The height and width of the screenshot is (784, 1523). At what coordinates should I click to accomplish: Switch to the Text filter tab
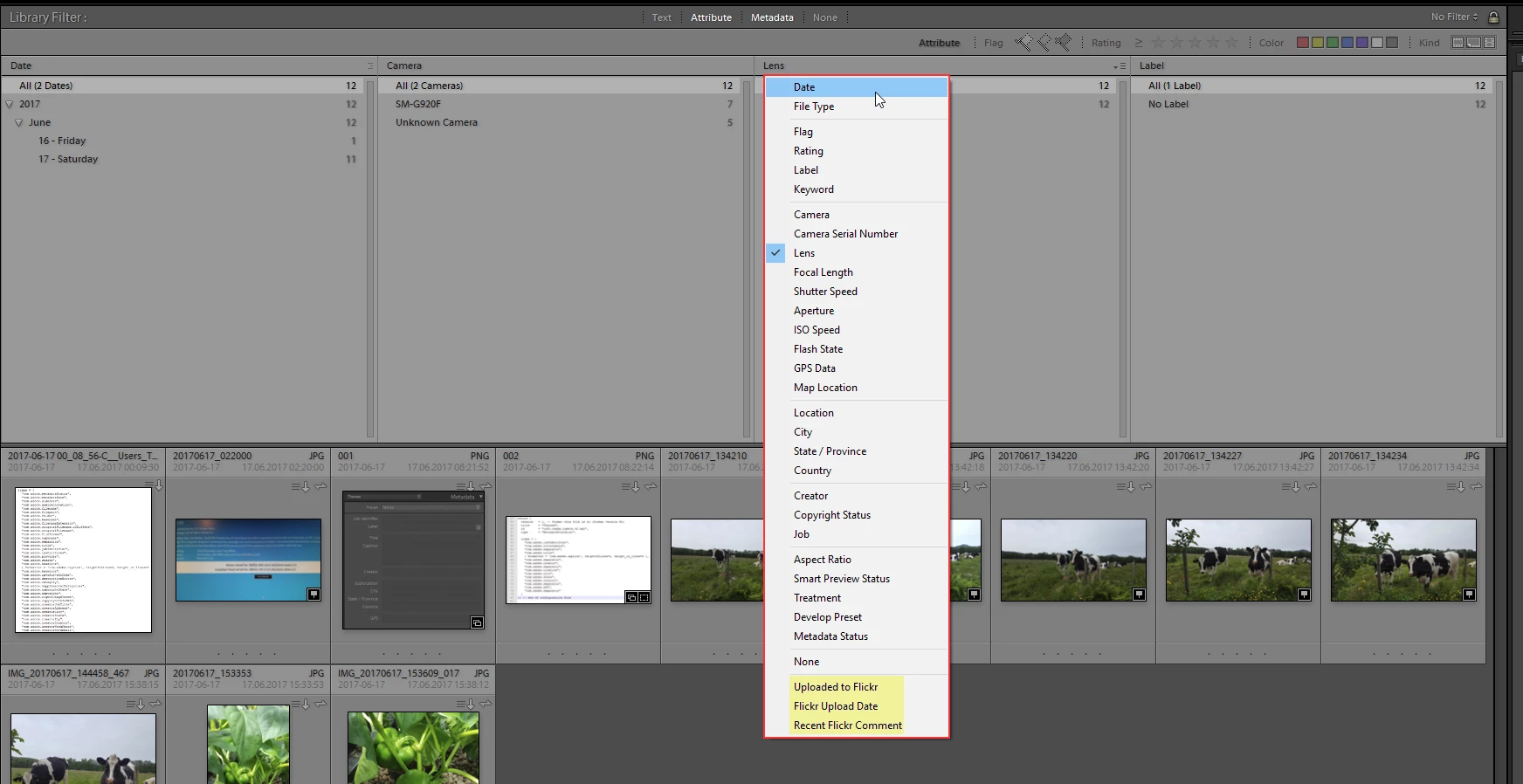pos(662,17)
